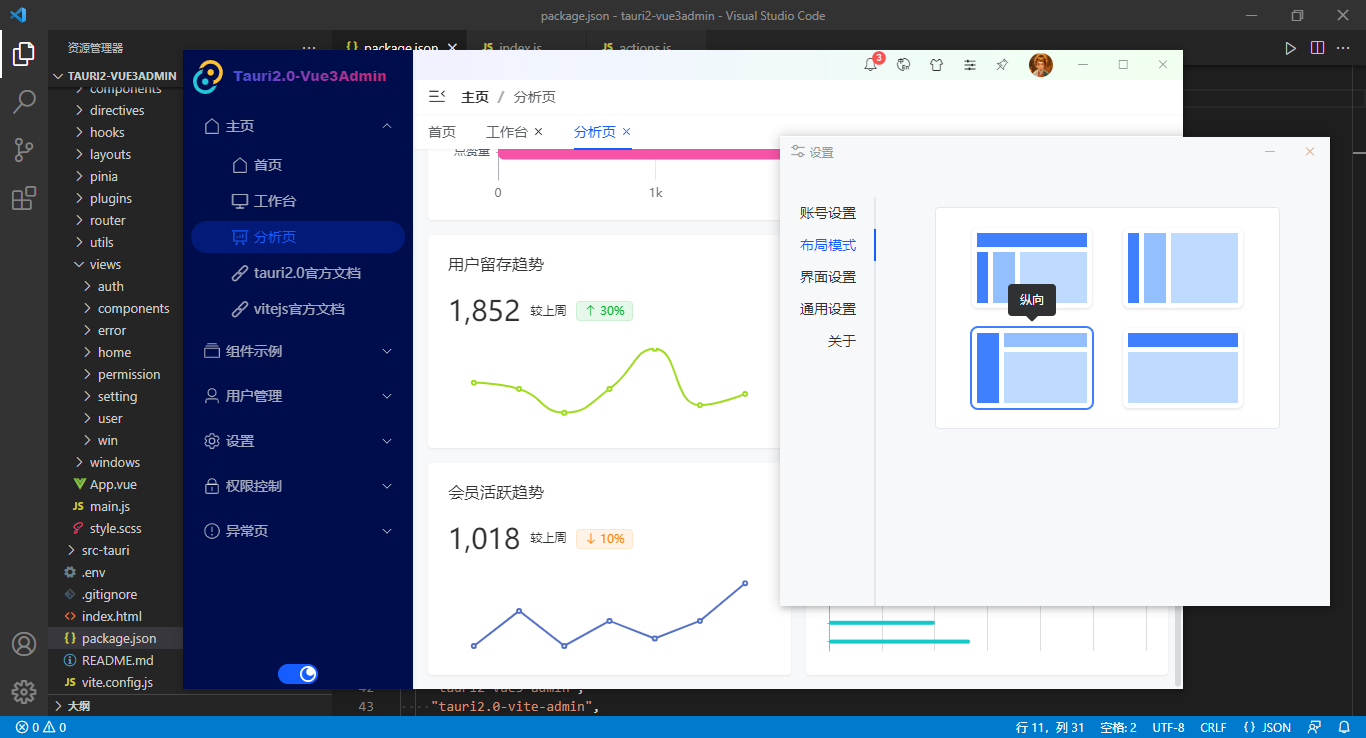Click the 设置 dialog header icon
Screen dimensions: 1366x738
point(797,151)
